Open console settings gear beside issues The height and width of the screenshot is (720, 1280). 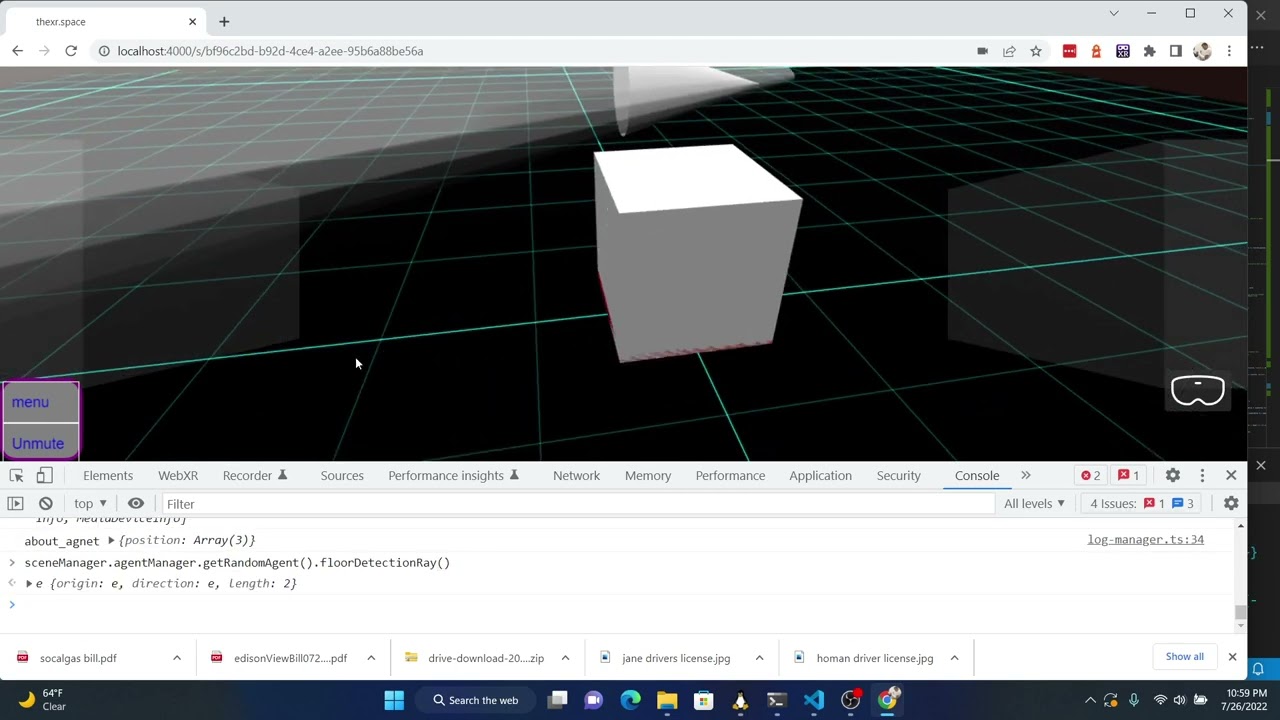click(1231, 503)
